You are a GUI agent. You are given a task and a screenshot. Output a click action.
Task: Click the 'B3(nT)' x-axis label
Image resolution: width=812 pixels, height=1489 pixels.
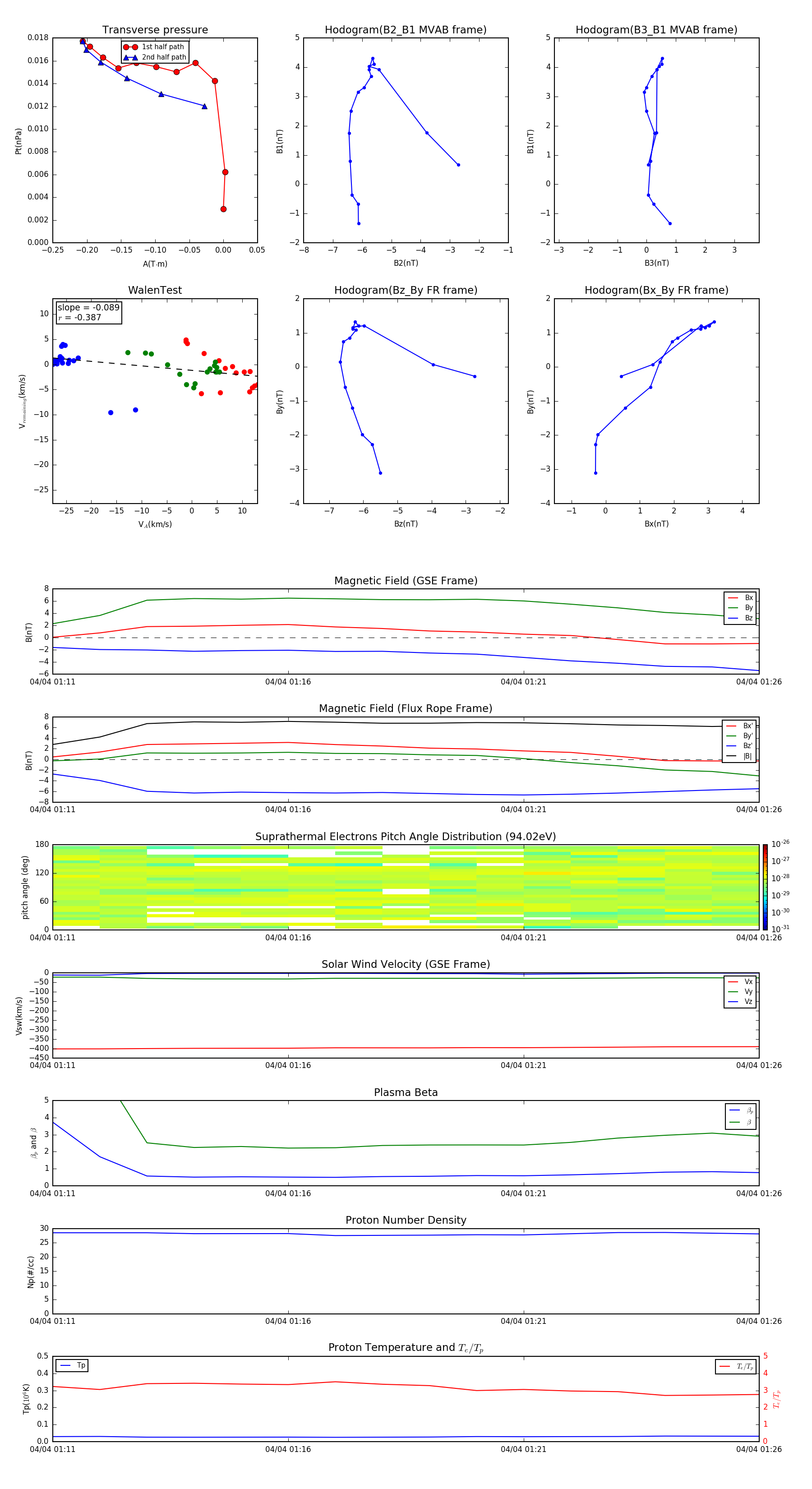click(x=656, y=263)
